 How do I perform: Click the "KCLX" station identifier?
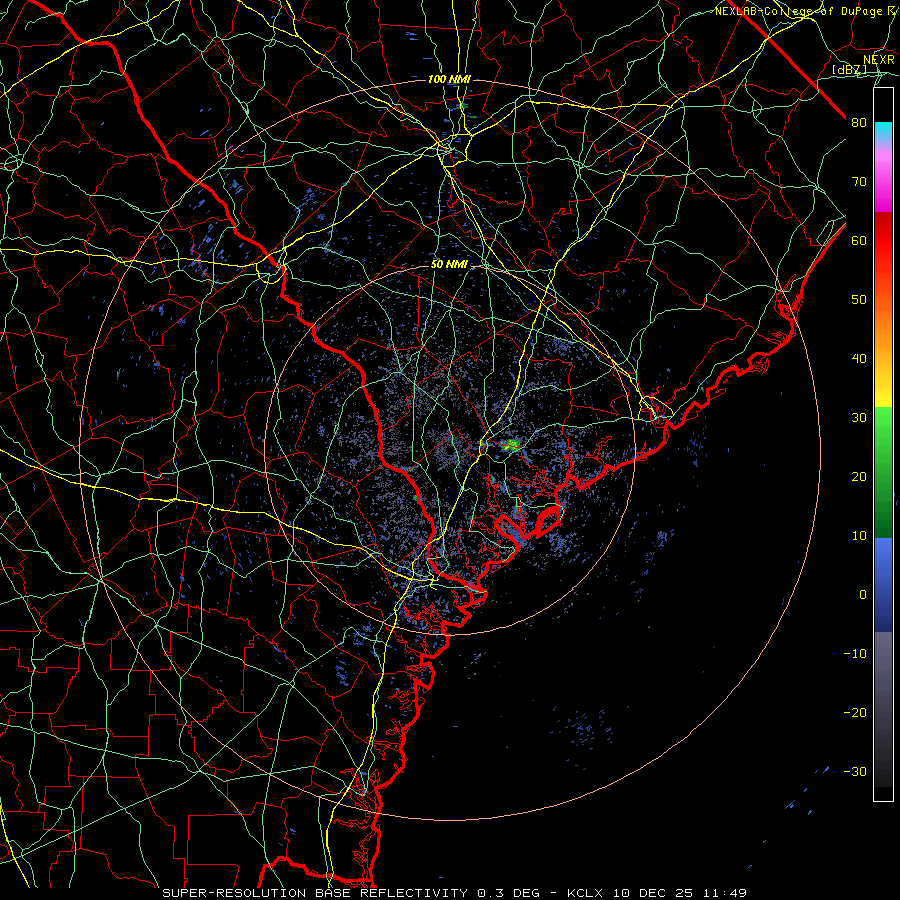585,893
